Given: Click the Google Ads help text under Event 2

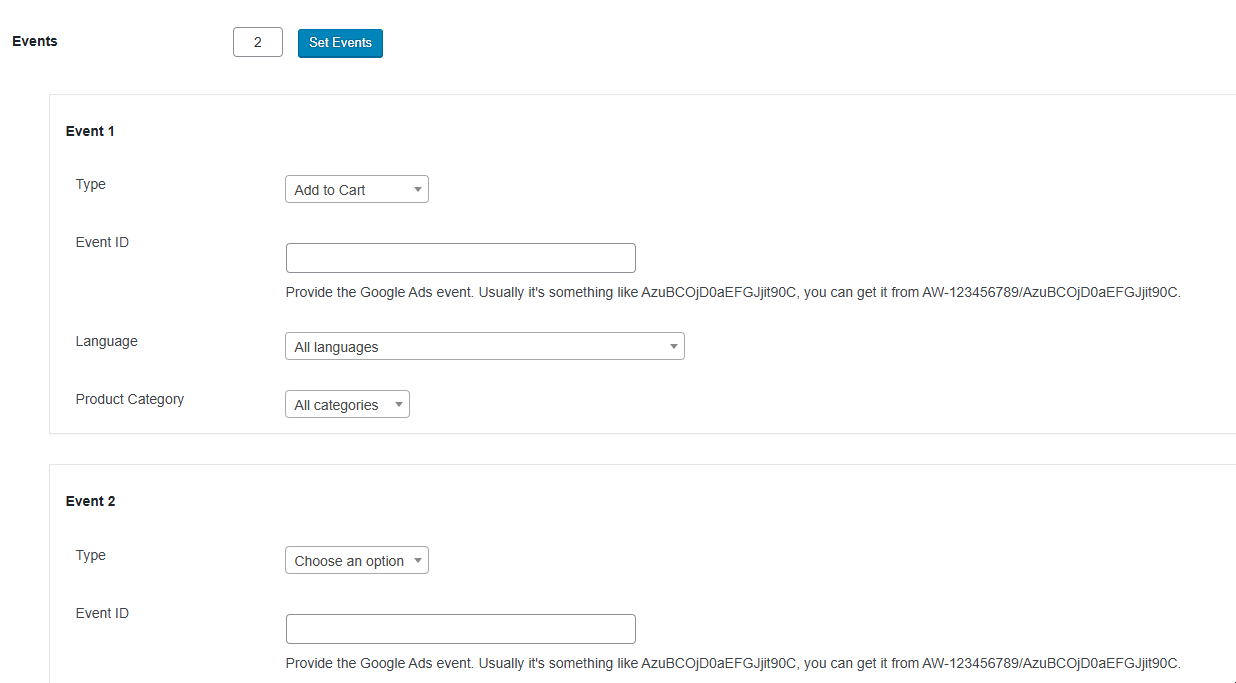Looking at the screenshot, I should 732,663.
